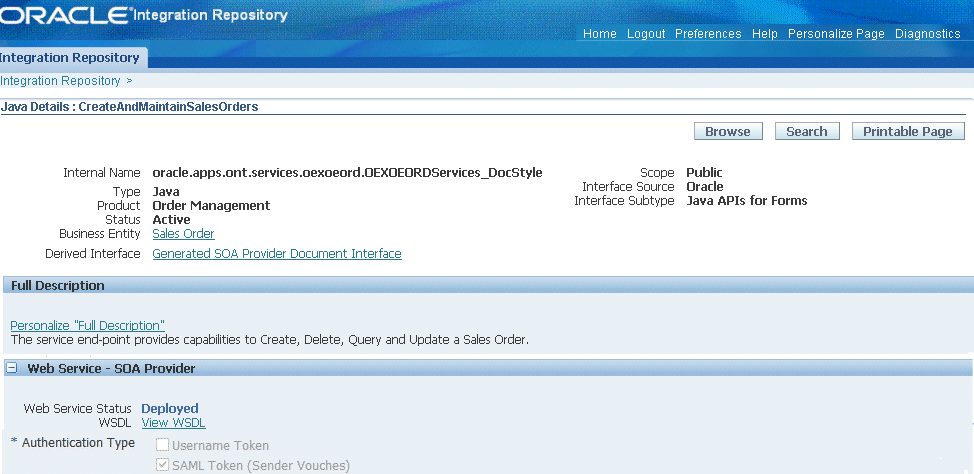This screenshot has width=974, height=474.
Task: Open the Home link in the header
Action: 599,34
